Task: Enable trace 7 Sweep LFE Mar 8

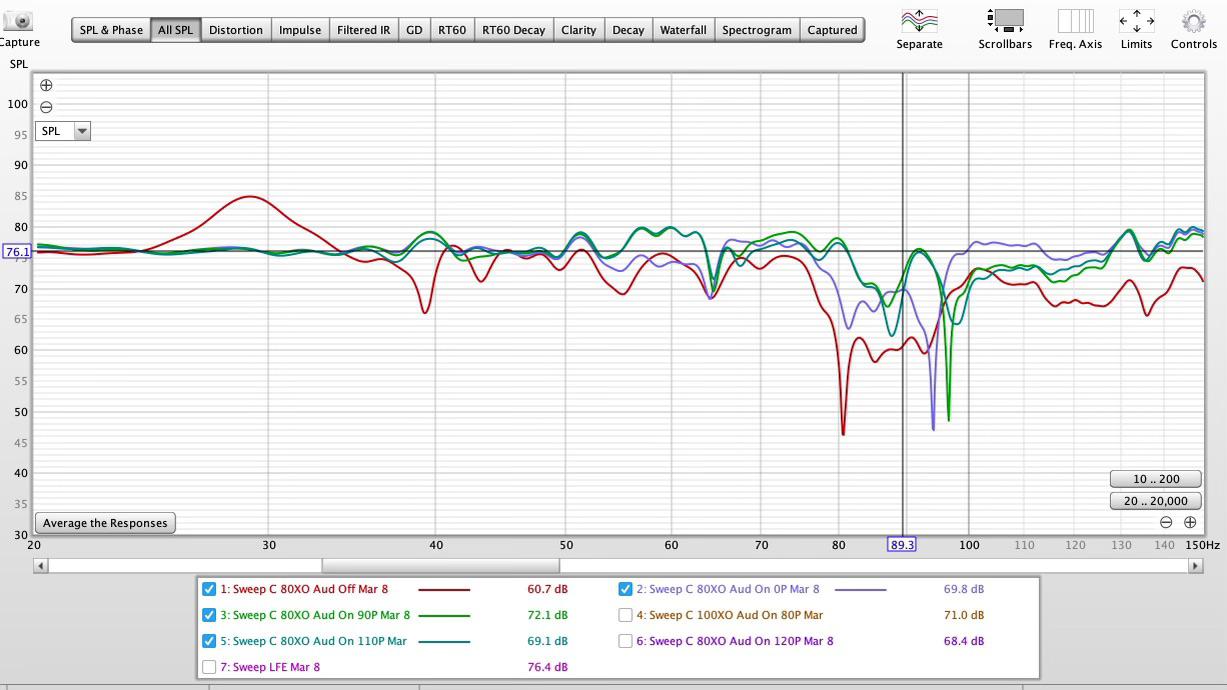Action: (x=209, y=667)
